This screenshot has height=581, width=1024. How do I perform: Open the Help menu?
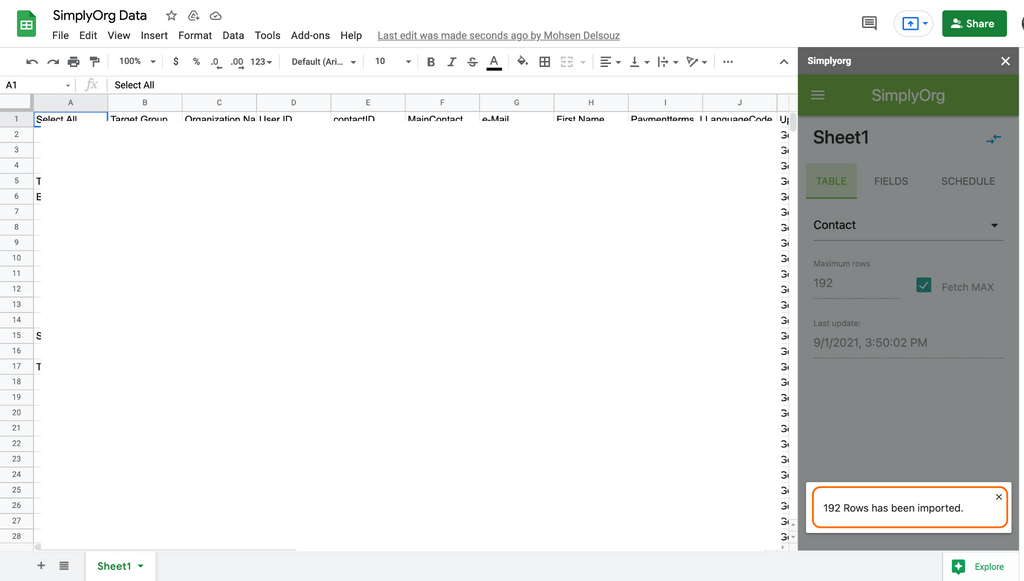pos(351,35)
